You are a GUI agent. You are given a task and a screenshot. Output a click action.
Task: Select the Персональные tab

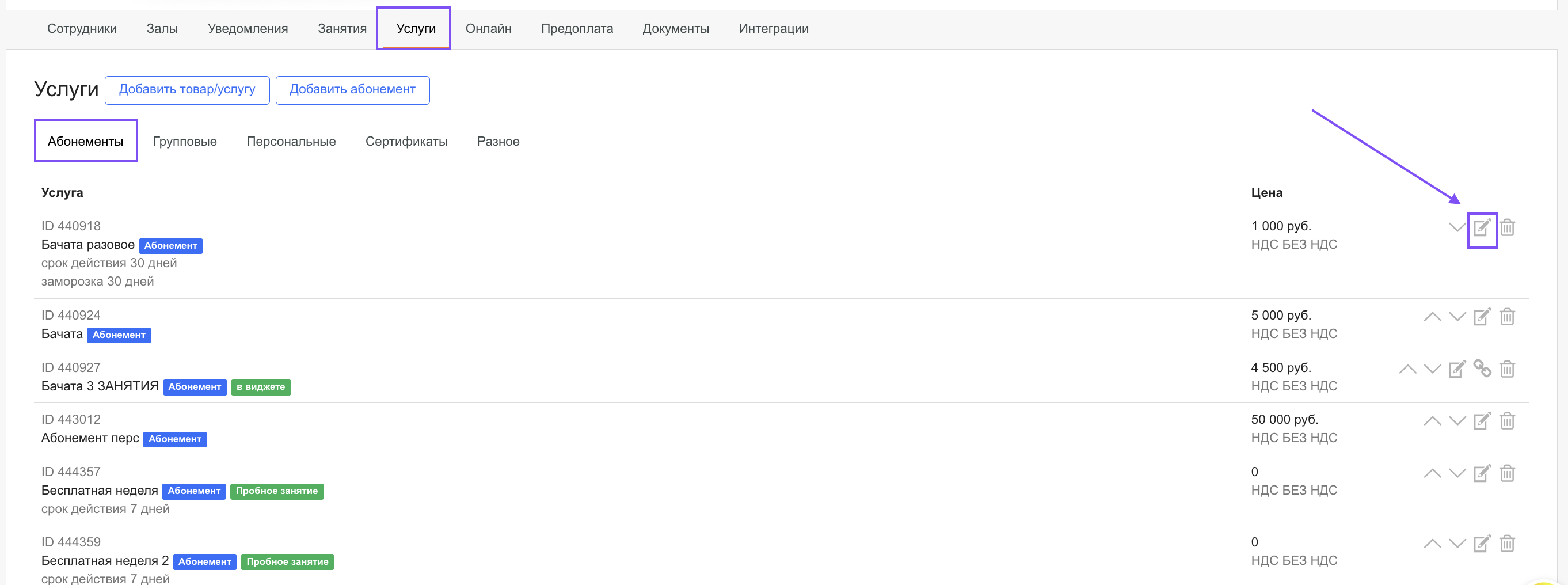(x=291, y=141)
